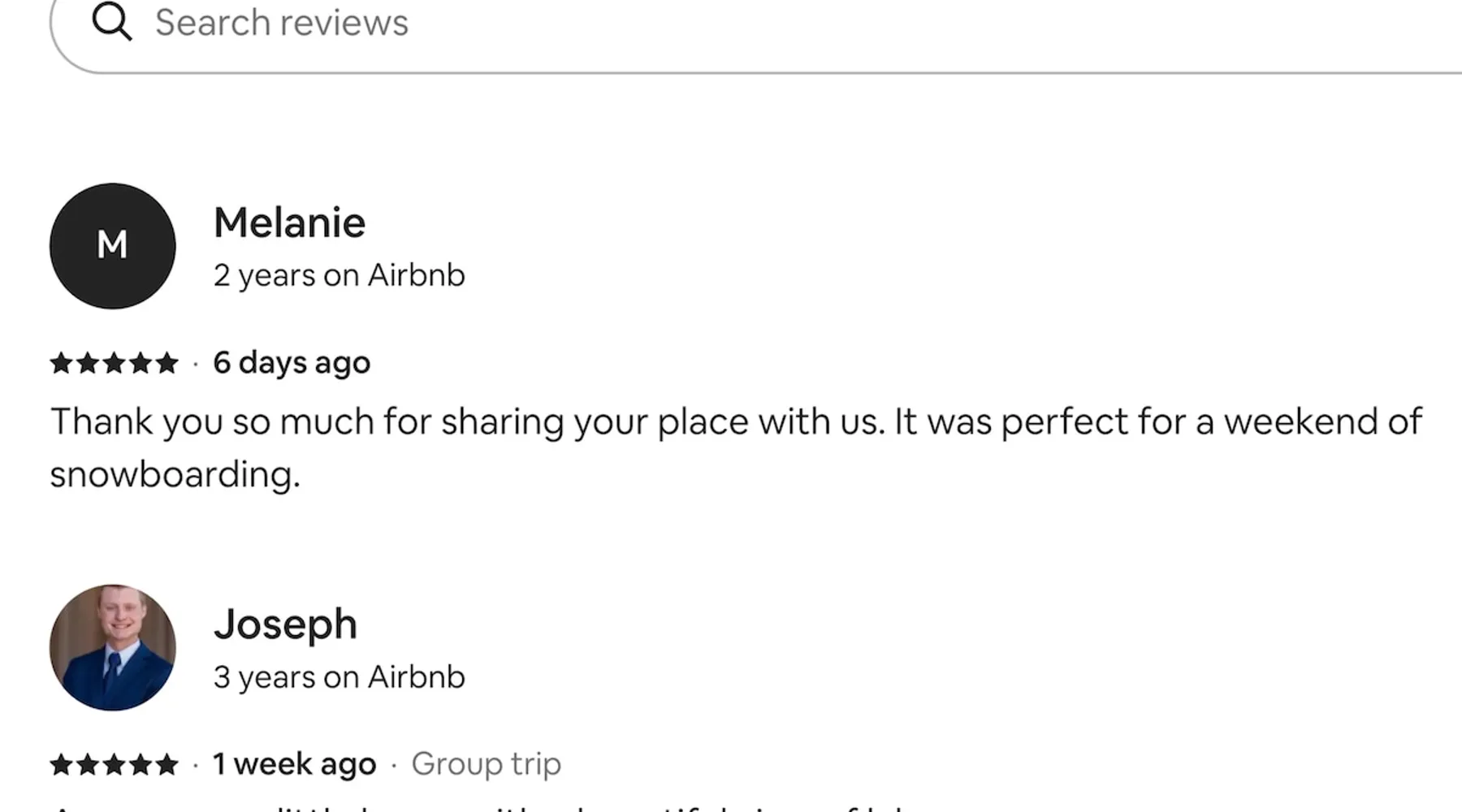Click first star of Joseph's rating
Viewport: 1462px width, 812px height.
61,764
